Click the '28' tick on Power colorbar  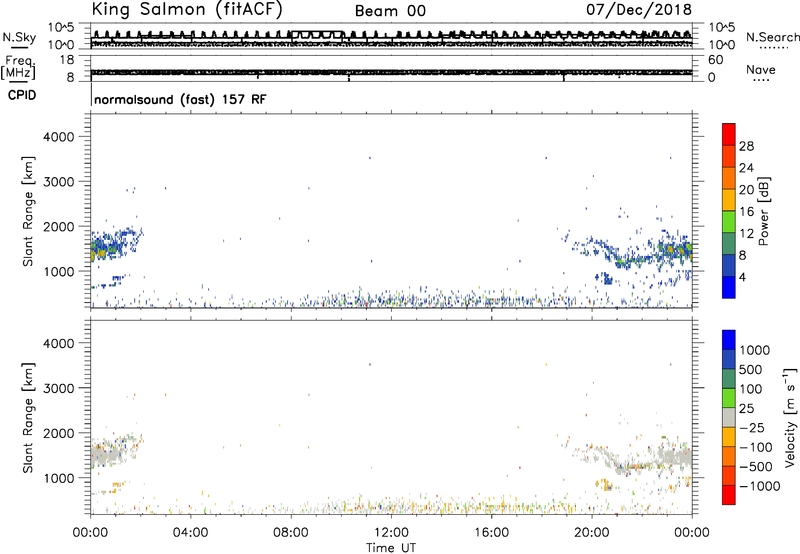(x=746, y=146)
